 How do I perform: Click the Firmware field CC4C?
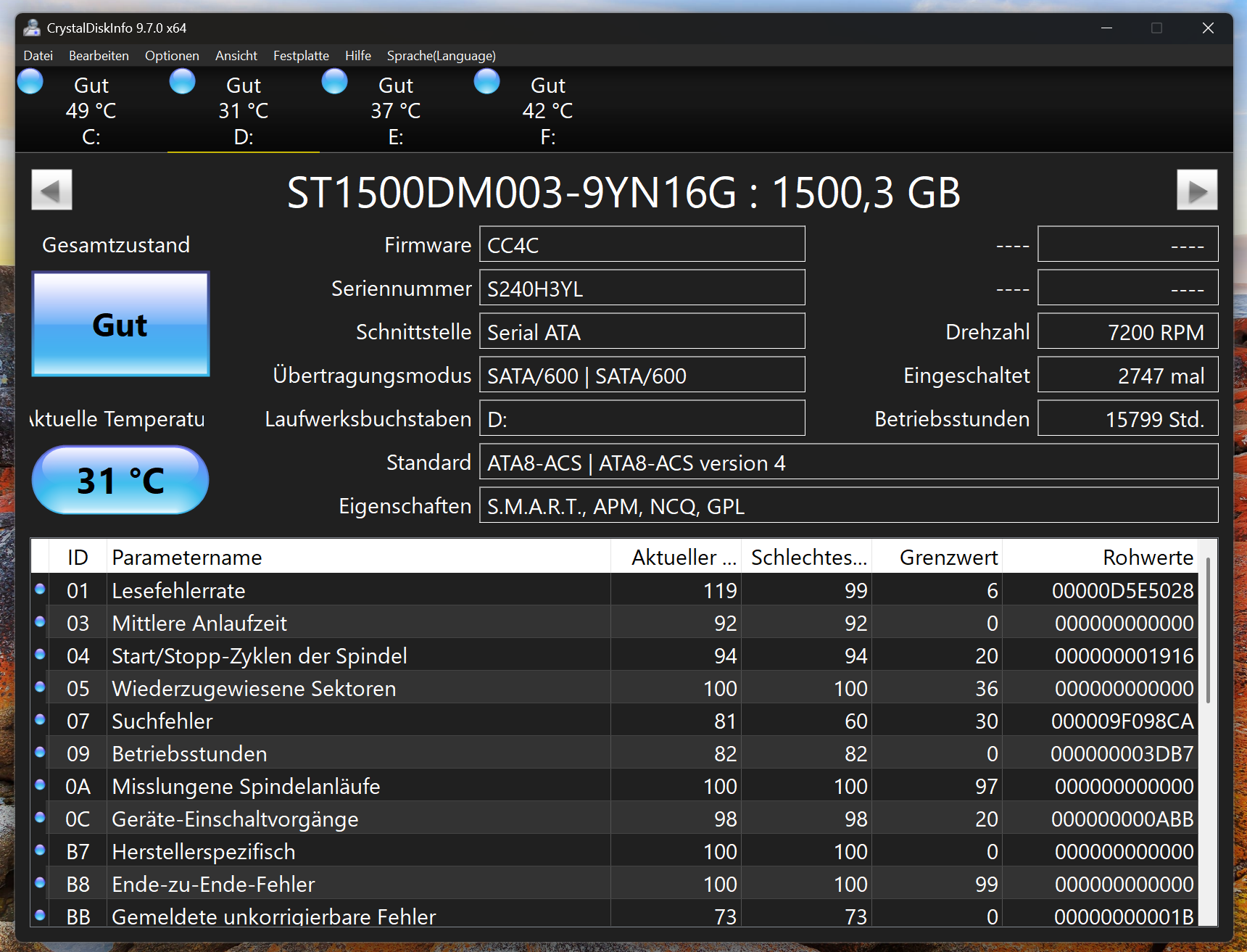[642, 244]
